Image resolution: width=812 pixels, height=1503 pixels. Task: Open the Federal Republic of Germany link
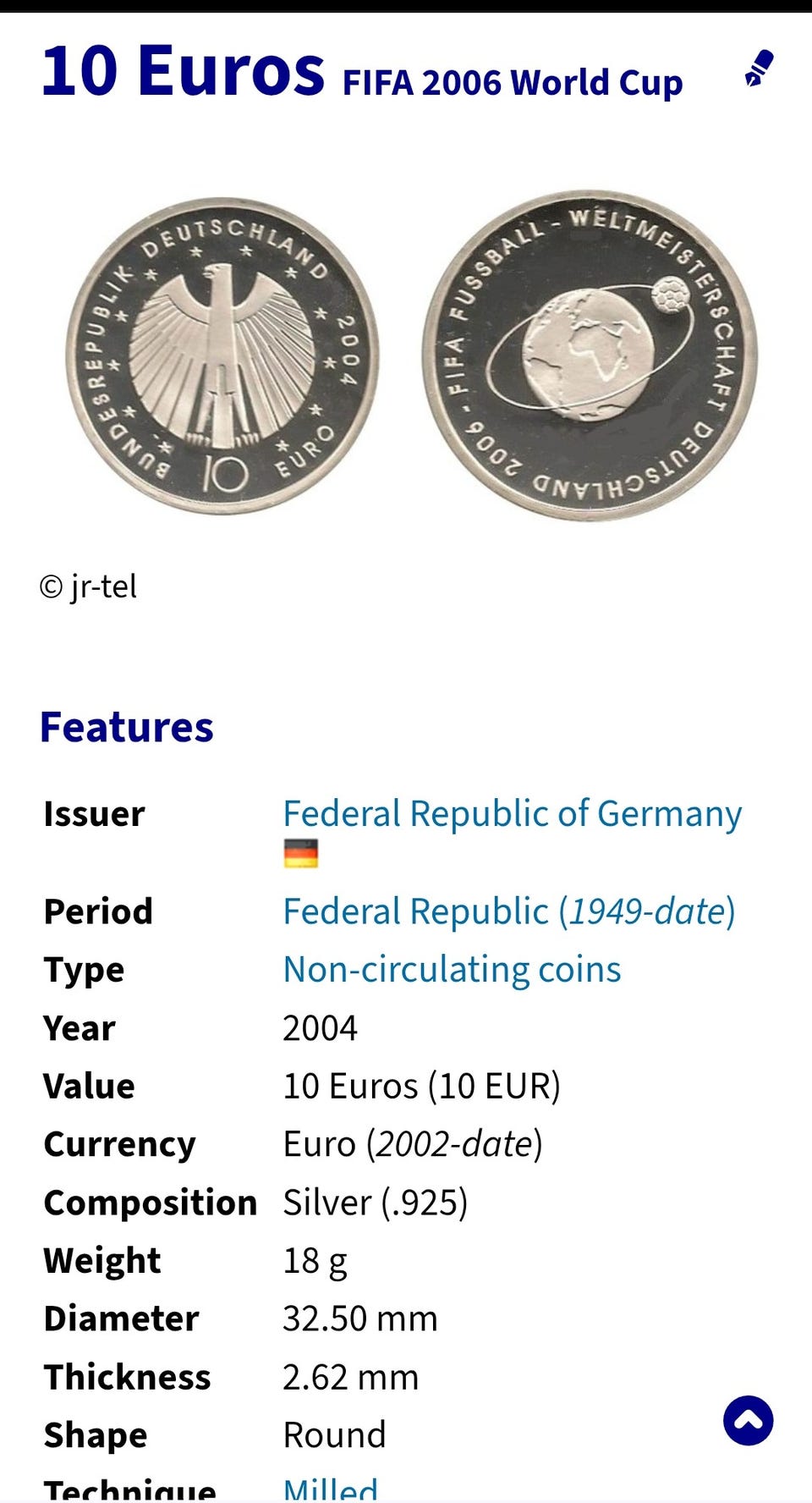coord(512,813)
